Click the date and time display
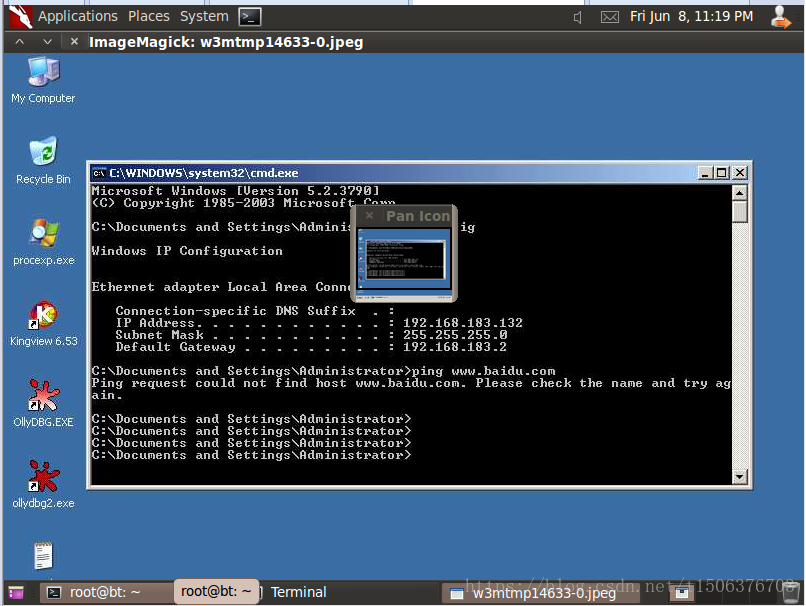Viewport: 806px width, 606px height. pyautogui.click(x=691, y=16)
